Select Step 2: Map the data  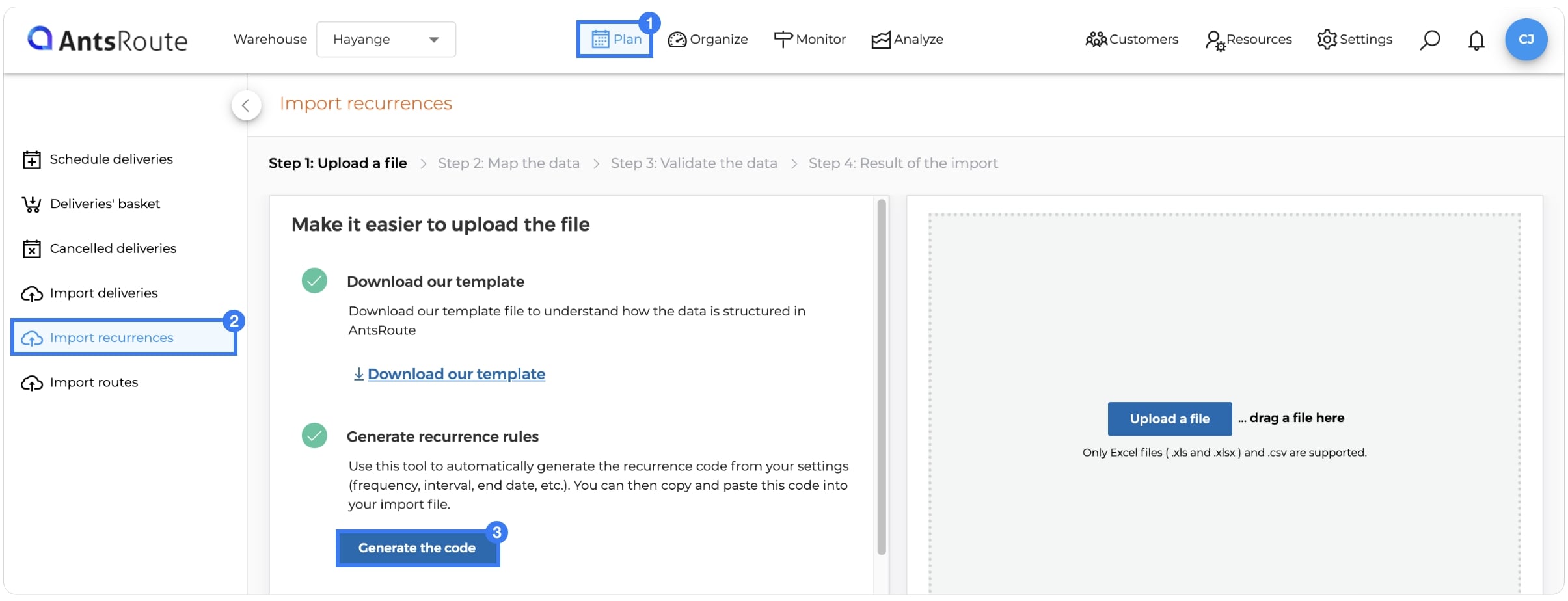[509, 163]
